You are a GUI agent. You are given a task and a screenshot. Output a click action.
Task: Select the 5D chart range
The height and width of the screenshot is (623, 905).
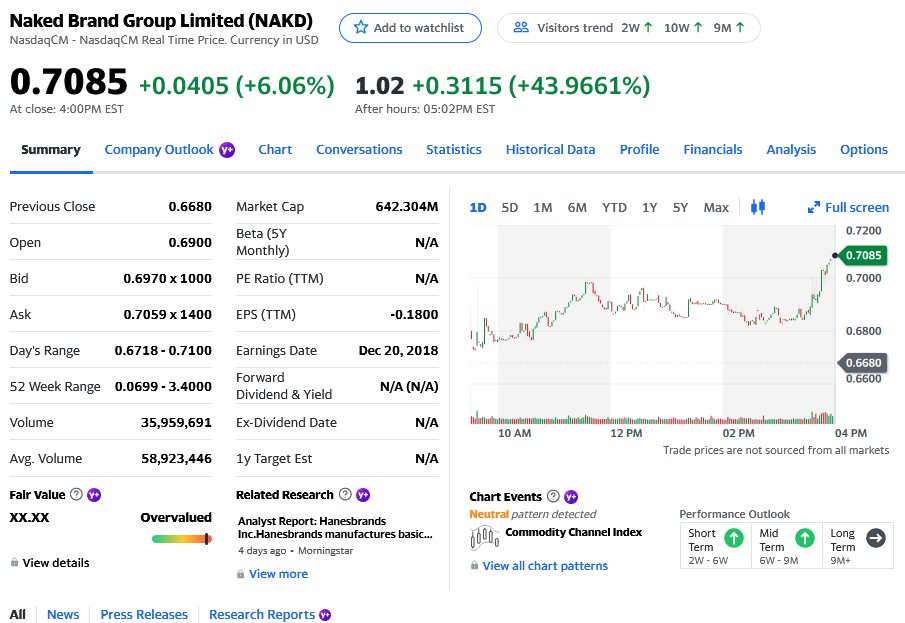[x=510, y=207]
